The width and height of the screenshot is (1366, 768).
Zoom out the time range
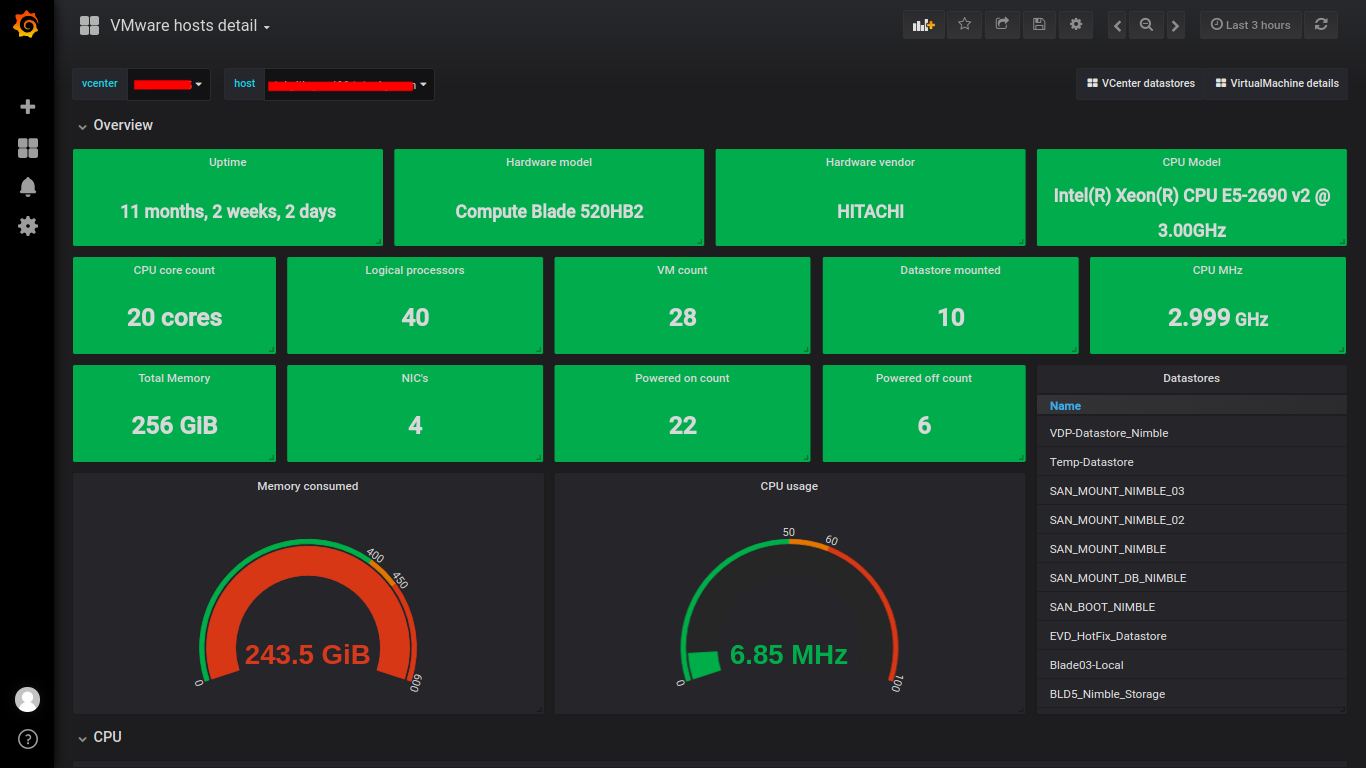click(1146, 26)
